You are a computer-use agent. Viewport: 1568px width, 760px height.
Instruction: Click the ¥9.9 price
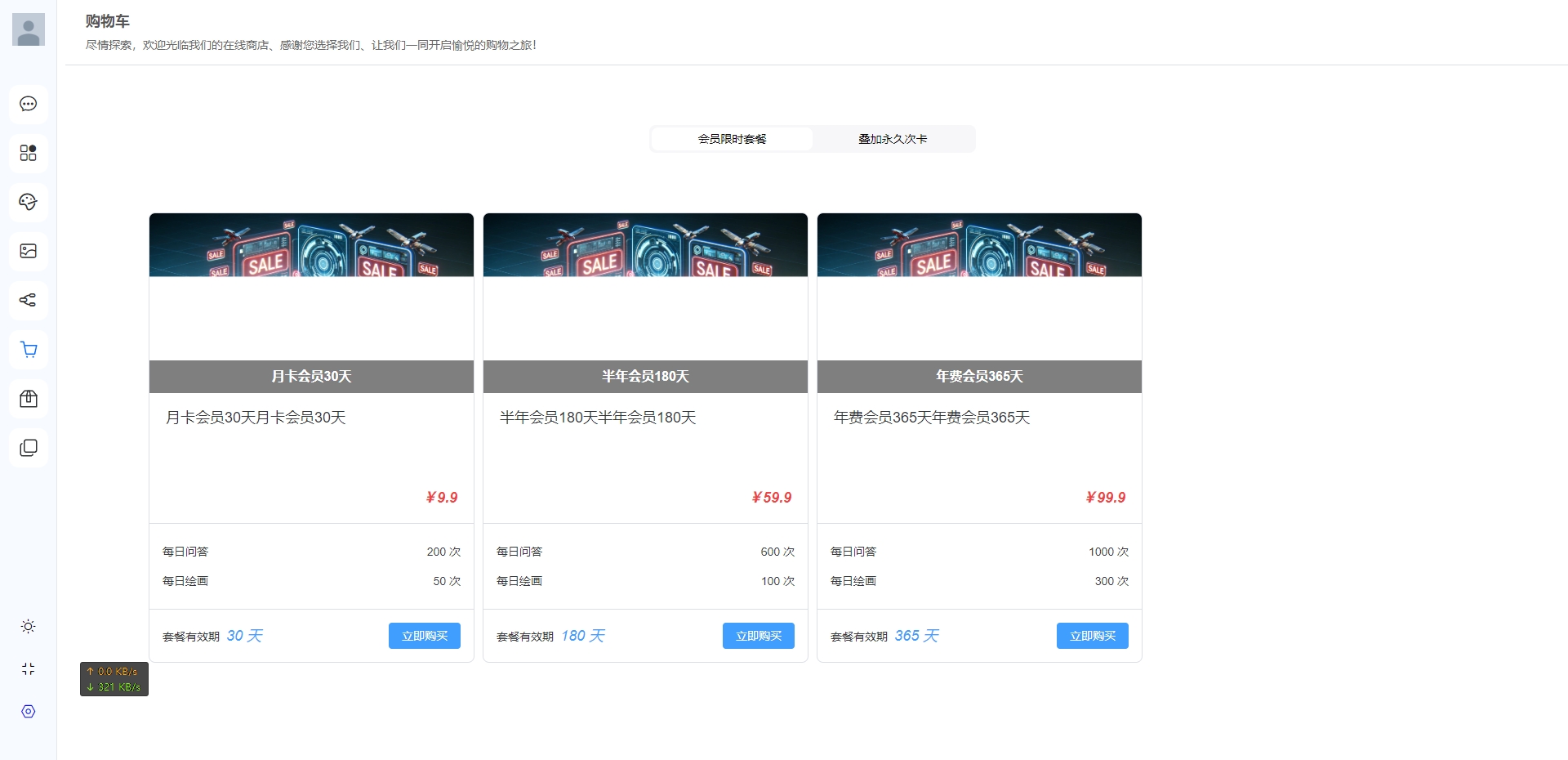tap(441, 498)
